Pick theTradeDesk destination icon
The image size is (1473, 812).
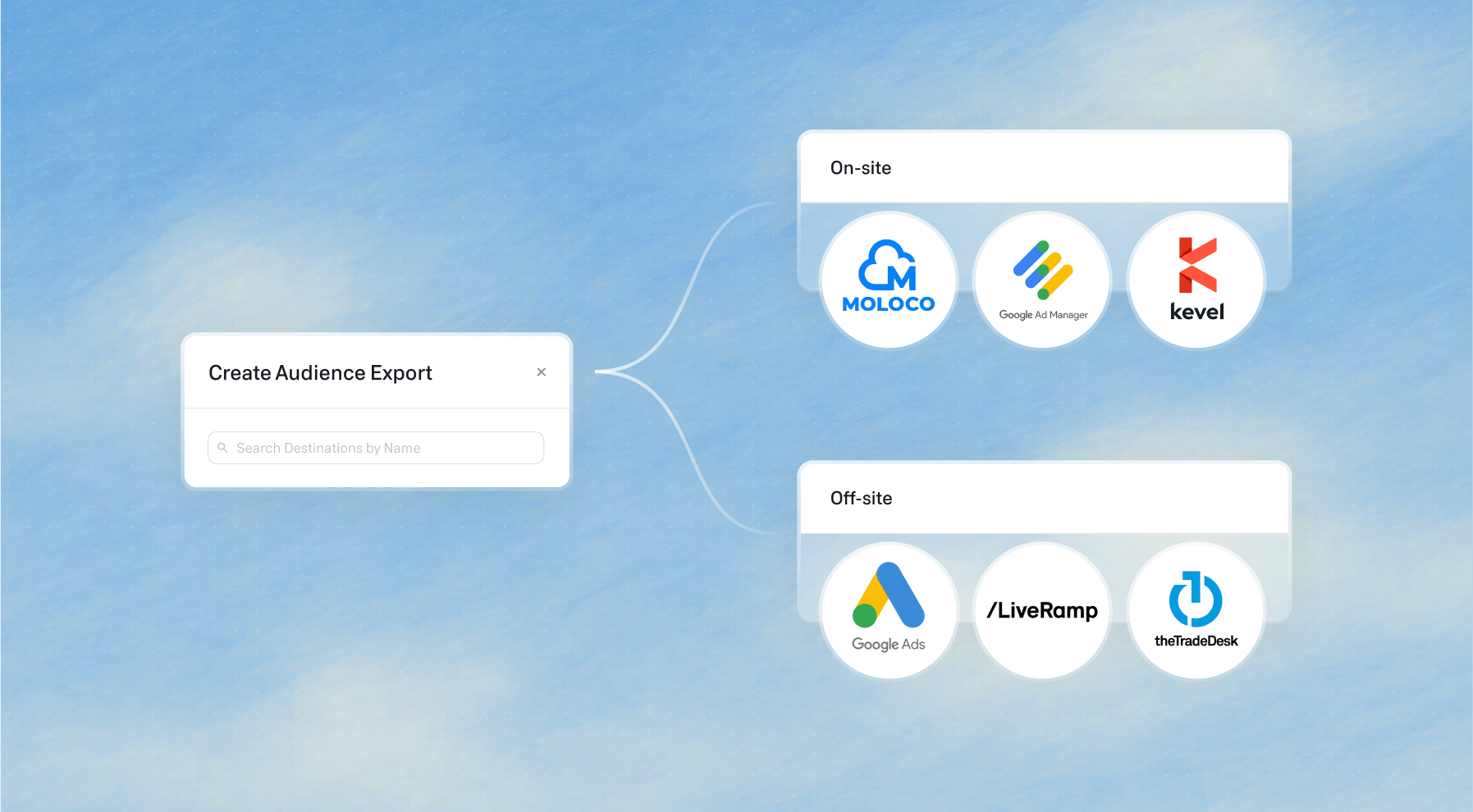(x=1196, y=611)
